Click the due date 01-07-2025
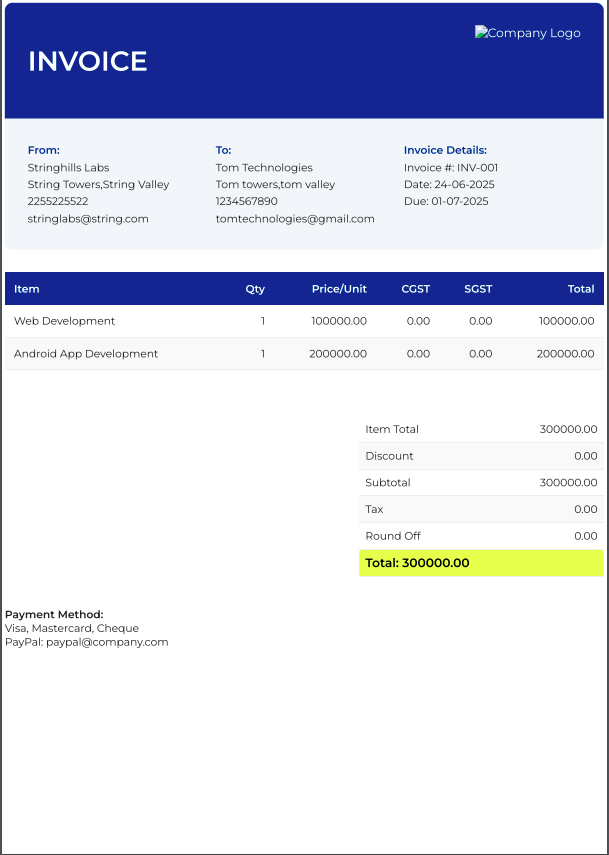The width and height of the screenshot is (609, 855). pos(459,201)
